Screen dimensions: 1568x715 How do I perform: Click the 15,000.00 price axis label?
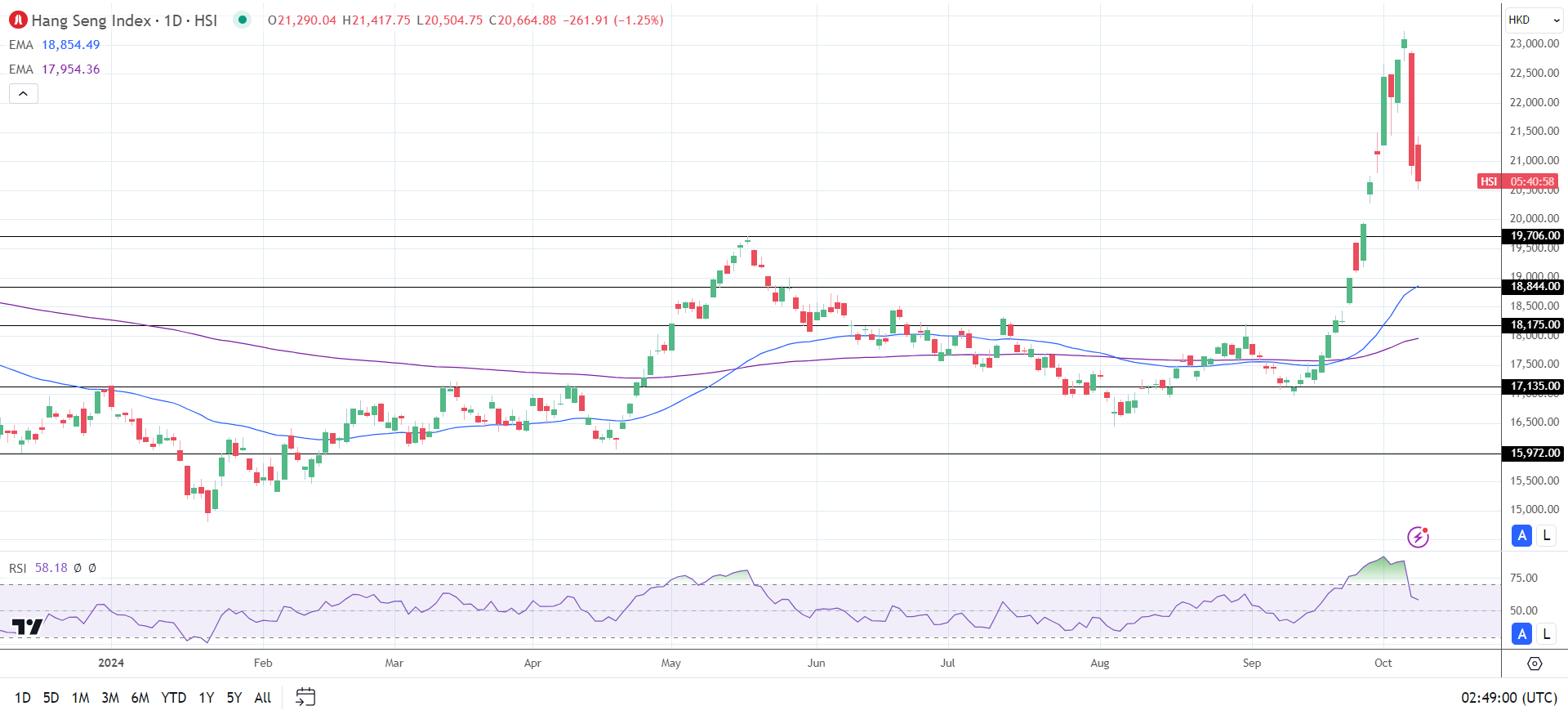tap(1535, 509)
